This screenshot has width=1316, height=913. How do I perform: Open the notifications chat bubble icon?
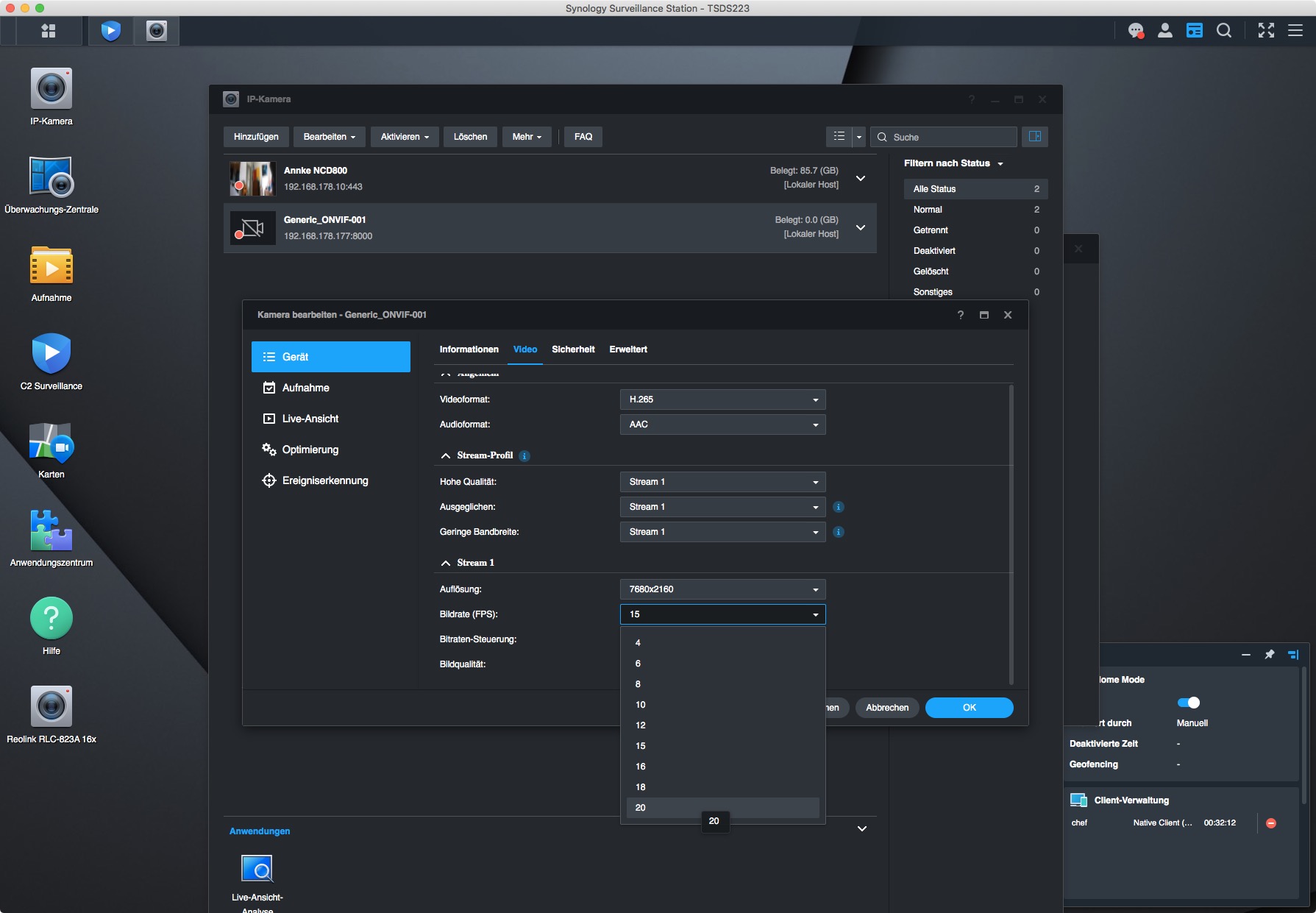click(1136, 31)
